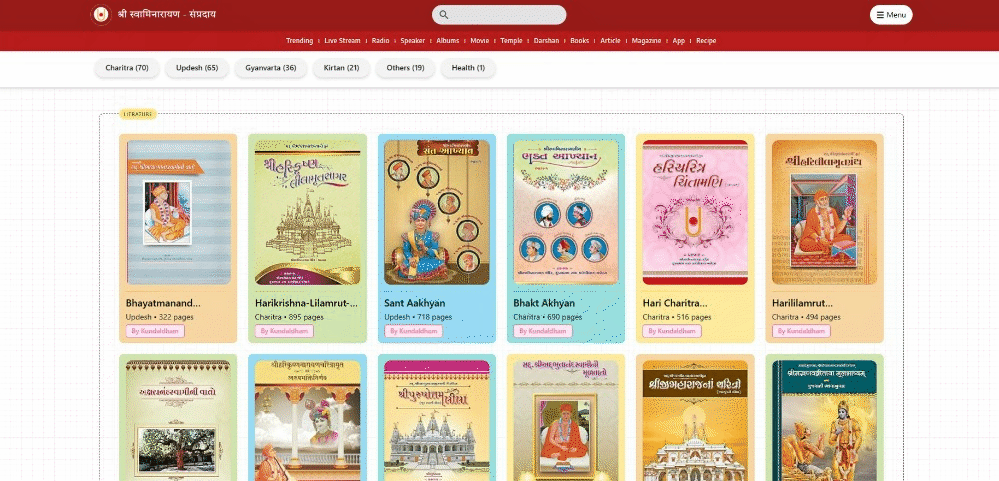Image resolution: width=999 pixels, height=481 pixels.
Task: Click the Swaminarayan site logo icon
Action: pos(101,15)
